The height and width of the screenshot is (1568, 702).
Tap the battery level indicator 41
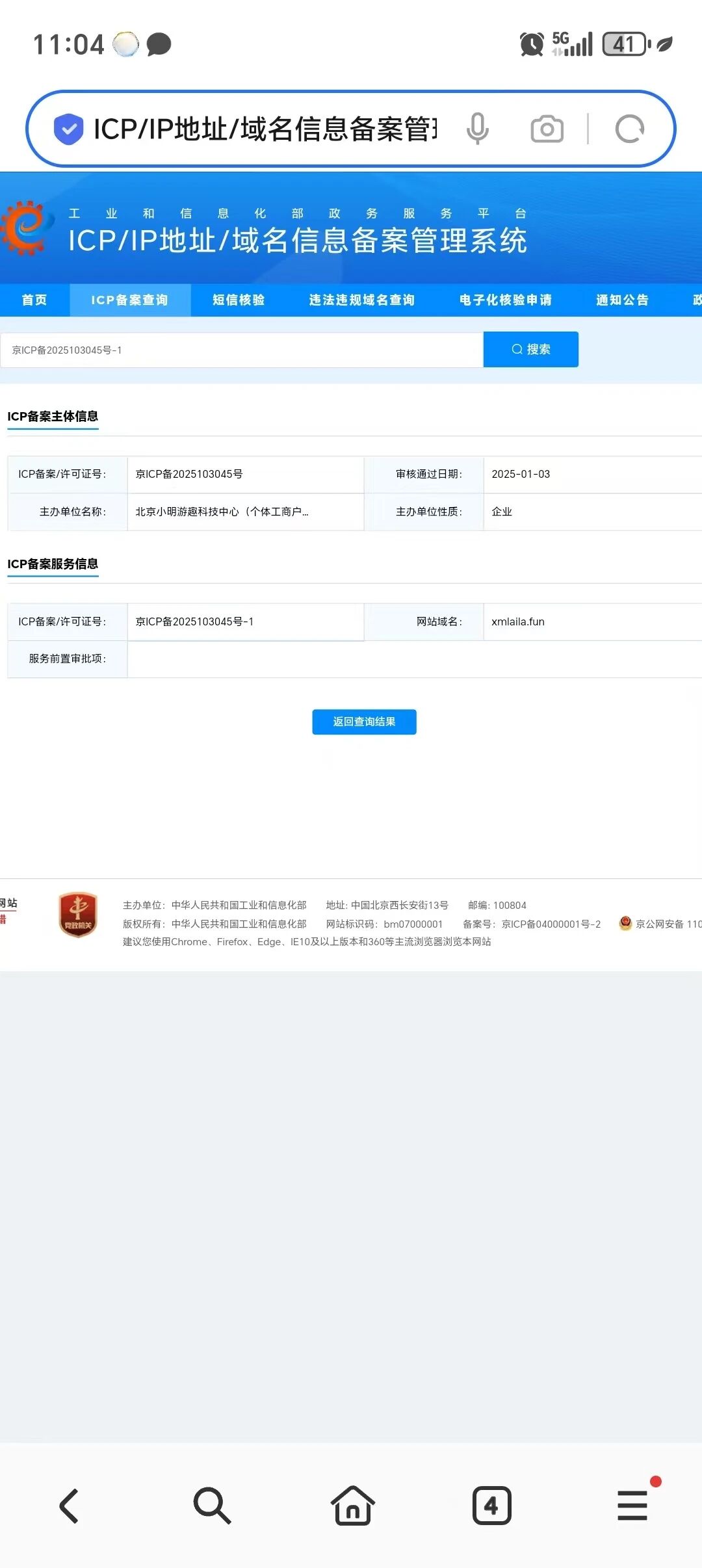coord(627,44)
